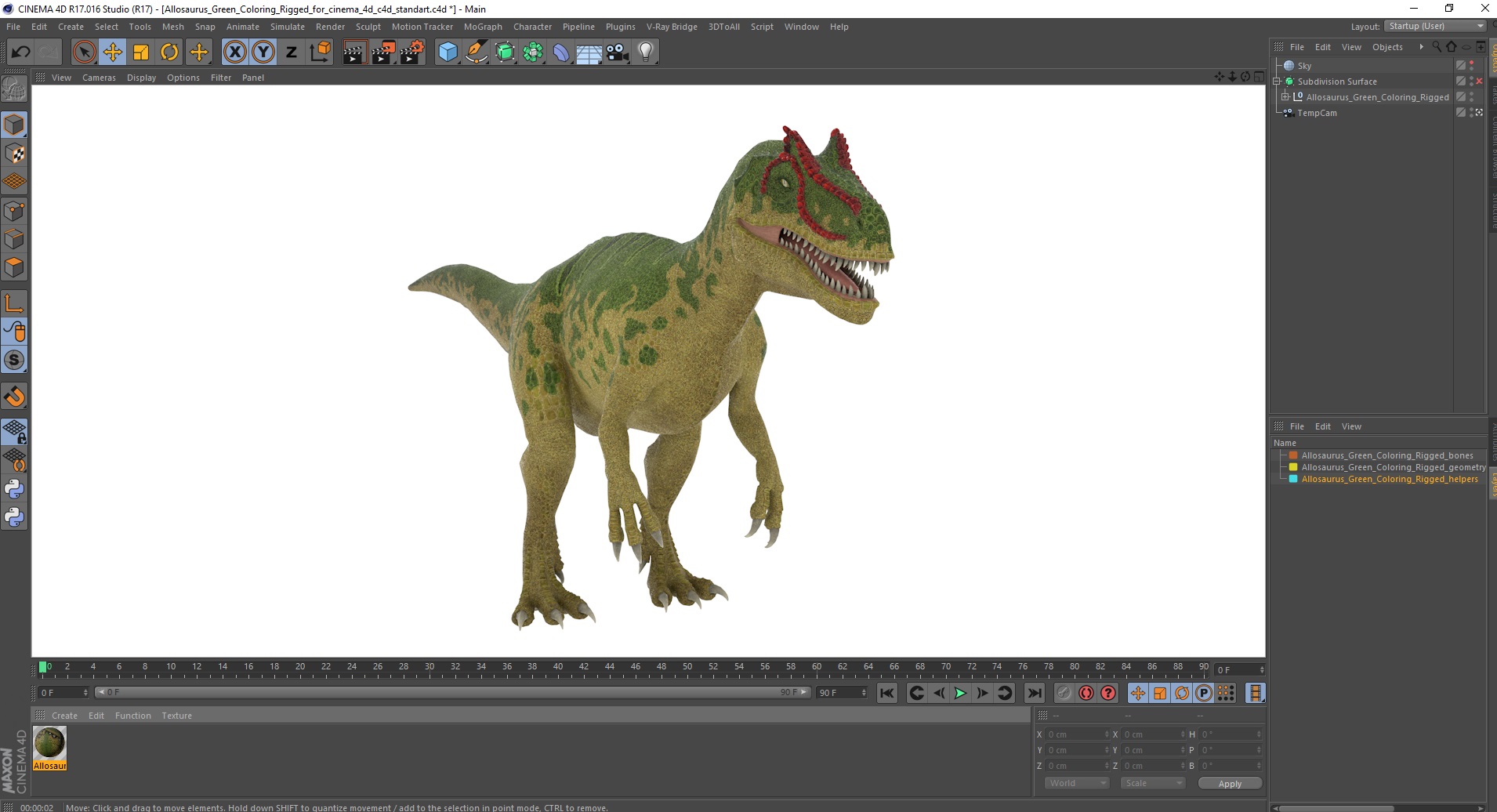The width and height of the screenshot is (1497, 812).
Task: Switch to Texture mode
Action: pyautogui.click(x=14, y=154)
